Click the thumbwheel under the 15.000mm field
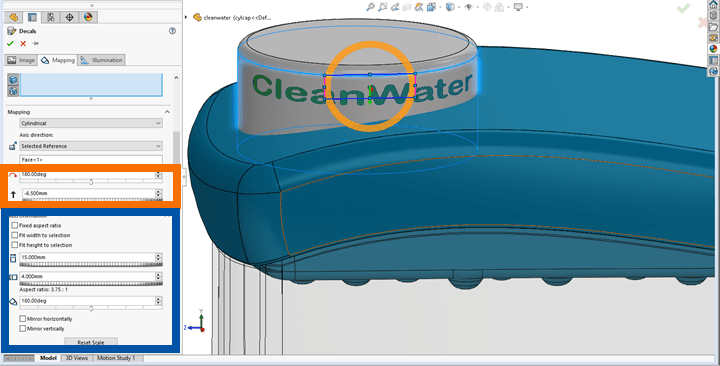Image resolution: width=720 pixels, height=366 pixels. click(91, 265)
